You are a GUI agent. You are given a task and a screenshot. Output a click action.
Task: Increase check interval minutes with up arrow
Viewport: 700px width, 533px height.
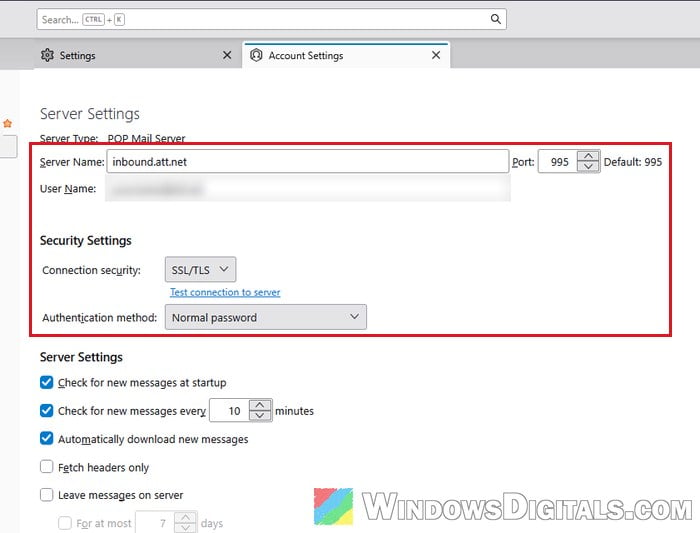coord(260,405)
